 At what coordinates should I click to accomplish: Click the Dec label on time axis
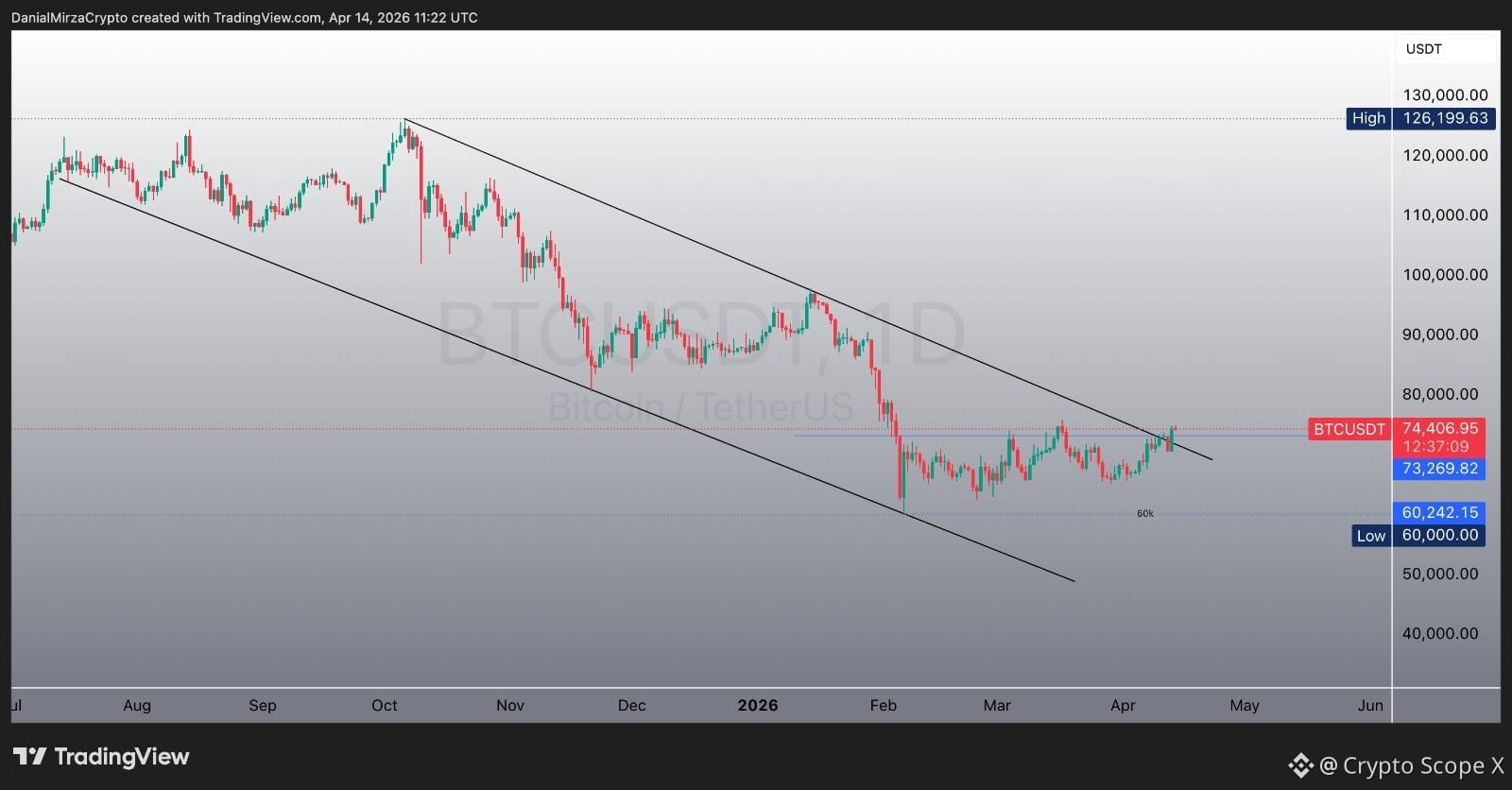(631, 705)
